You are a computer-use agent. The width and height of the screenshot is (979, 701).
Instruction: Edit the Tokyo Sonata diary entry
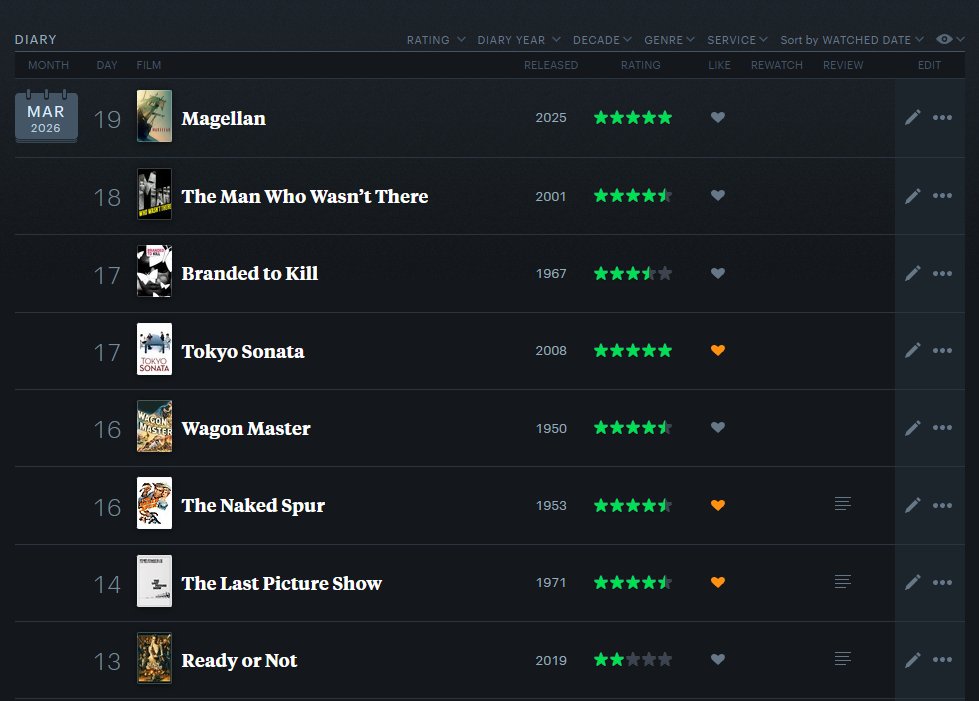[x=912, y=351]
